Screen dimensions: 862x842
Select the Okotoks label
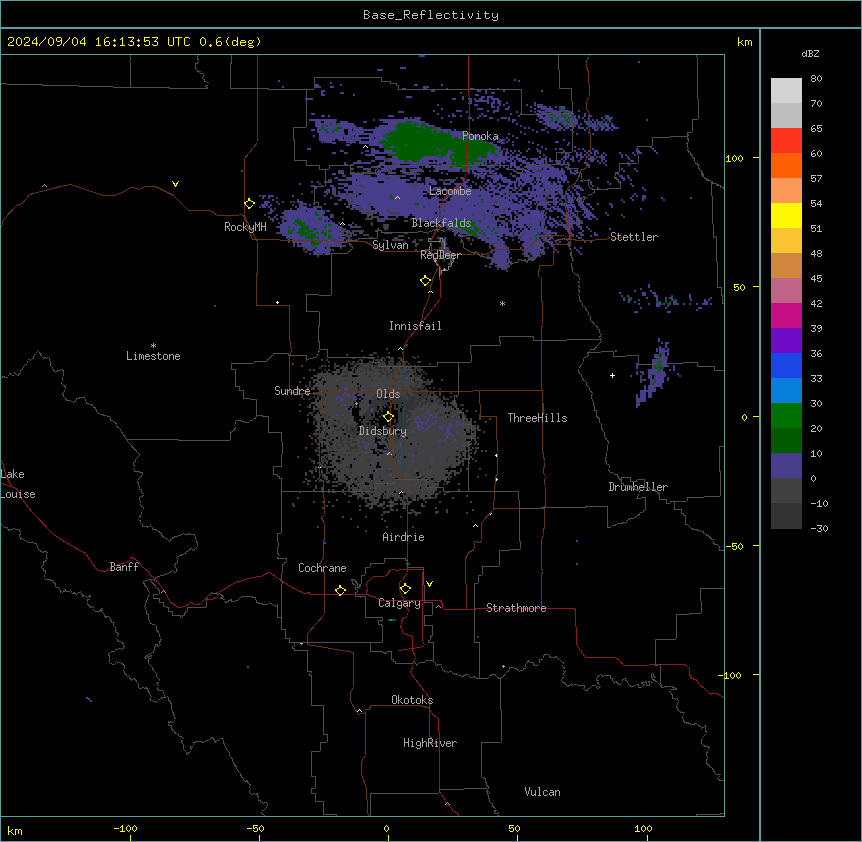(412, 700)
